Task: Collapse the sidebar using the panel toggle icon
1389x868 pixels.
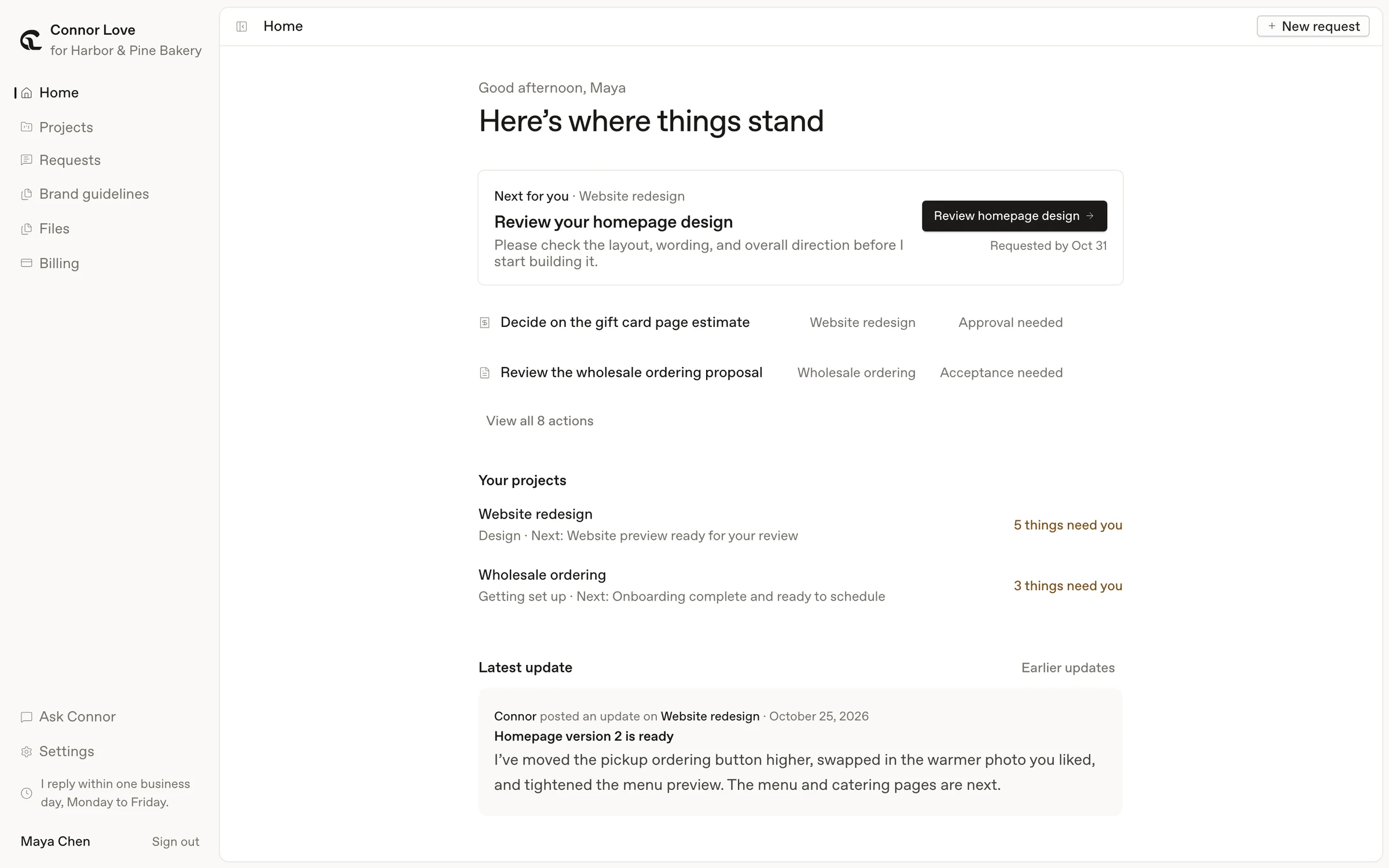Action: click(x=242, y=27)
